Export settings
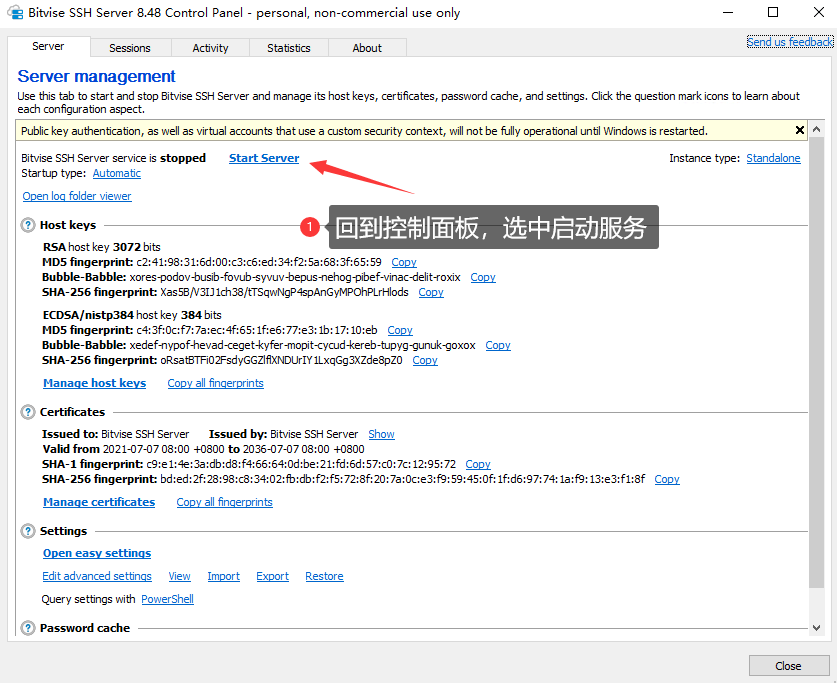Image resolution: width=837 pixels, height=683 pixels. click(x=272, y=576)
